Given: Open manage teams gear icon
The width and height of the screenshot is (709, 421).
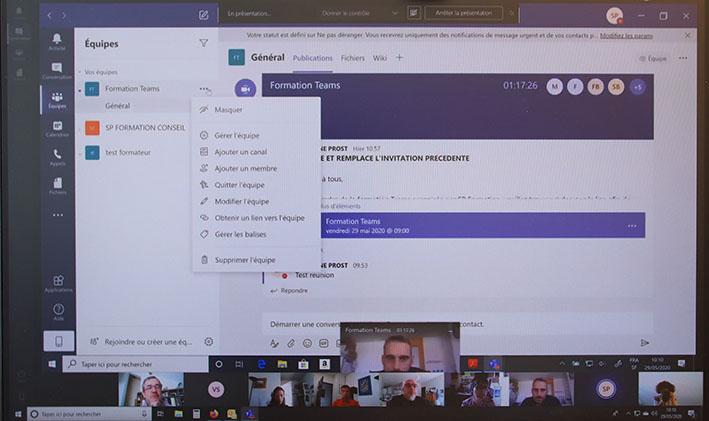Looking at the screenshot, I should [x=208, y=341].
